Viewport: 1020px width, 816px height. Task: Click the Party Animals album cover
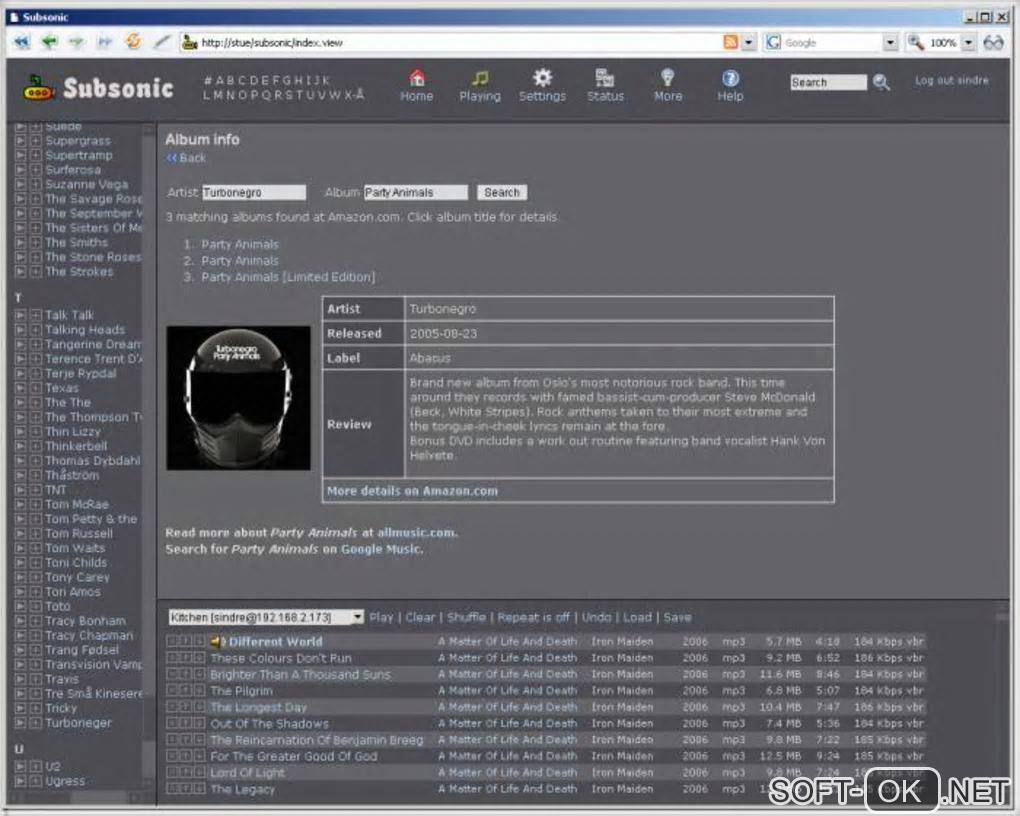pos(239,398)
